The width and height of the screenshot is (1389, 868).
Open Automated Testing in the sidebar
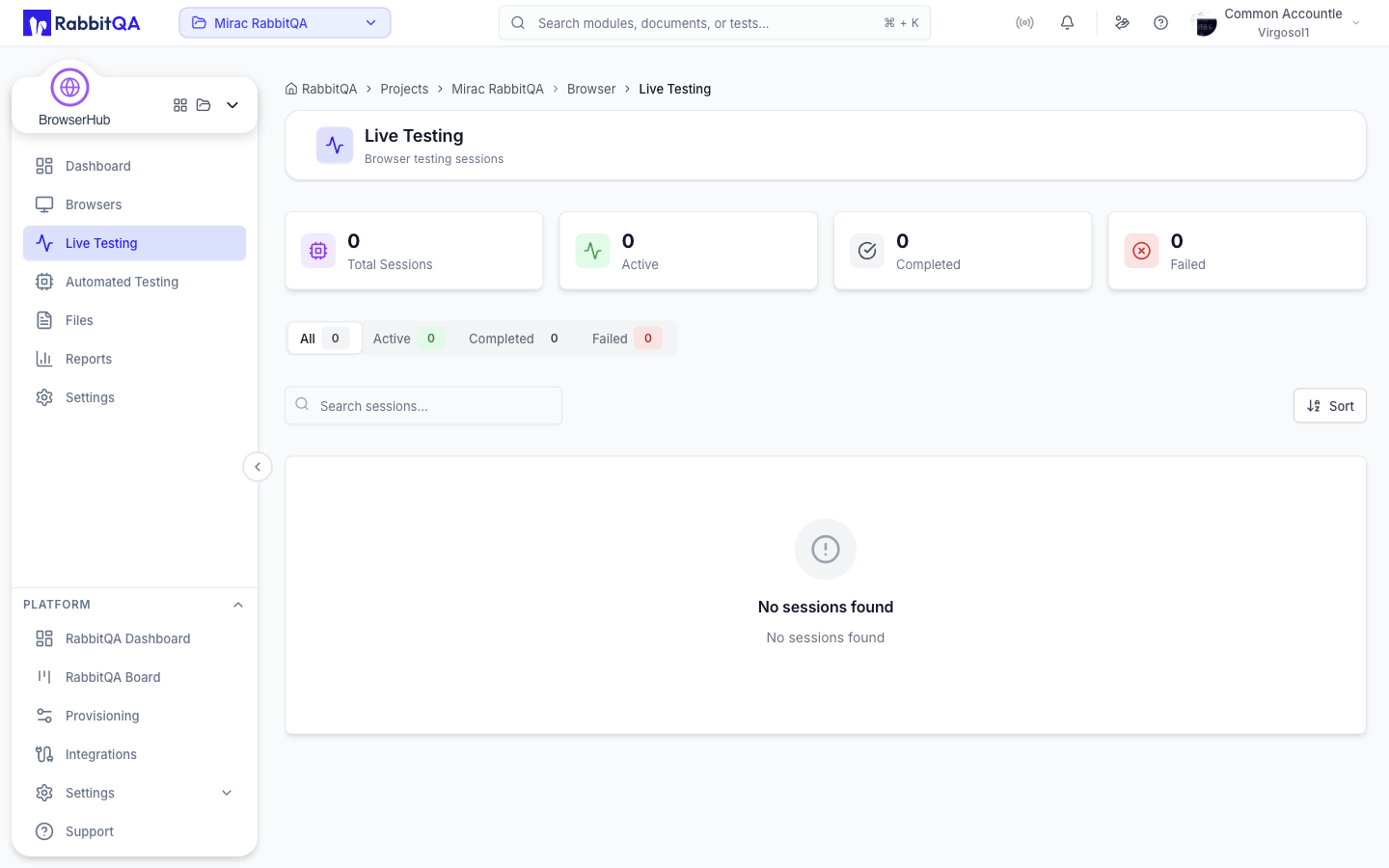pyautogui.click(x=134, y=282)
